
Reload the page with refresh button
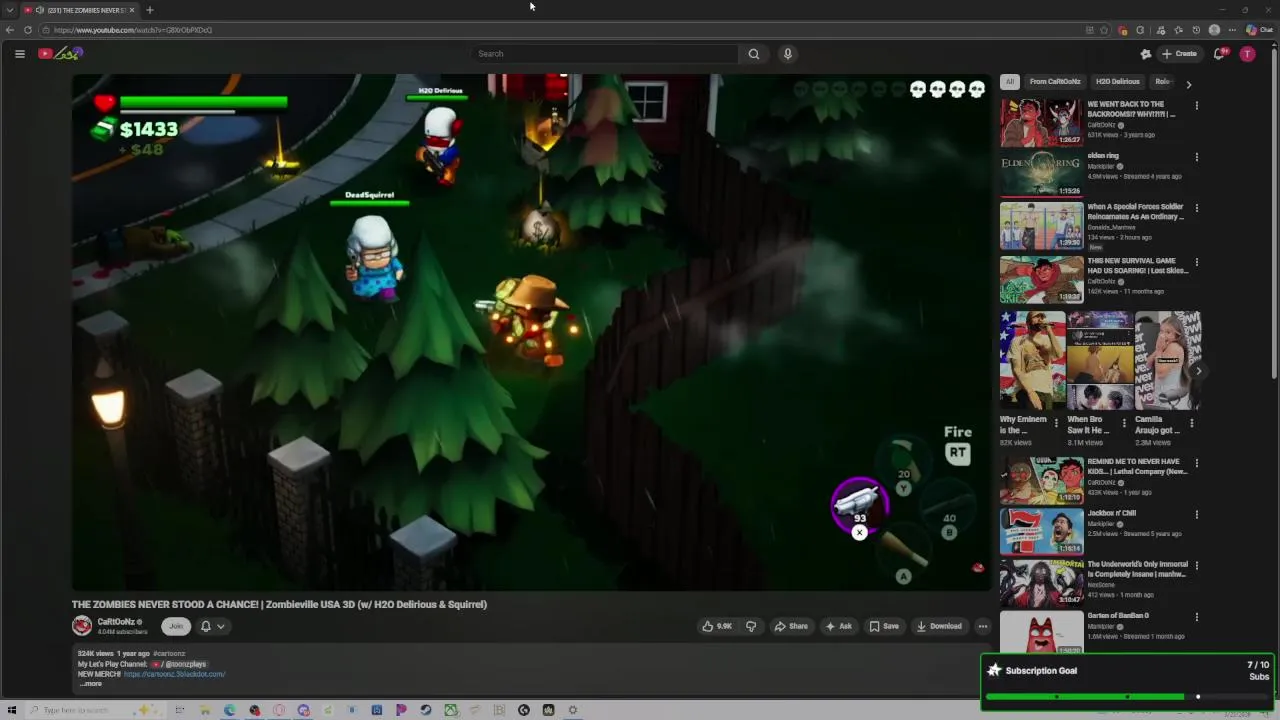coord(28,30)
